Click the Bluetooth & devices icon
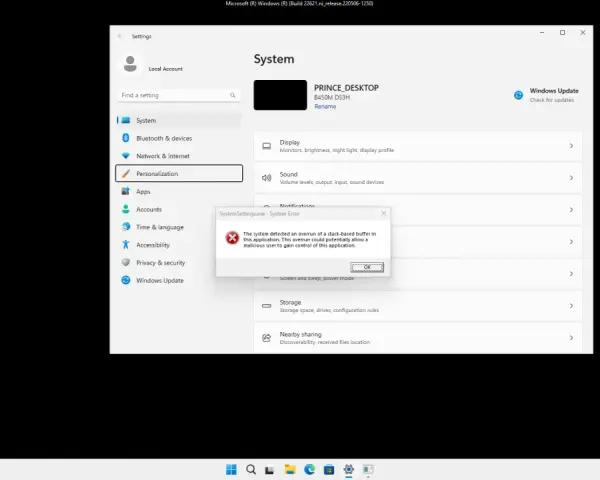 point(126,138)
